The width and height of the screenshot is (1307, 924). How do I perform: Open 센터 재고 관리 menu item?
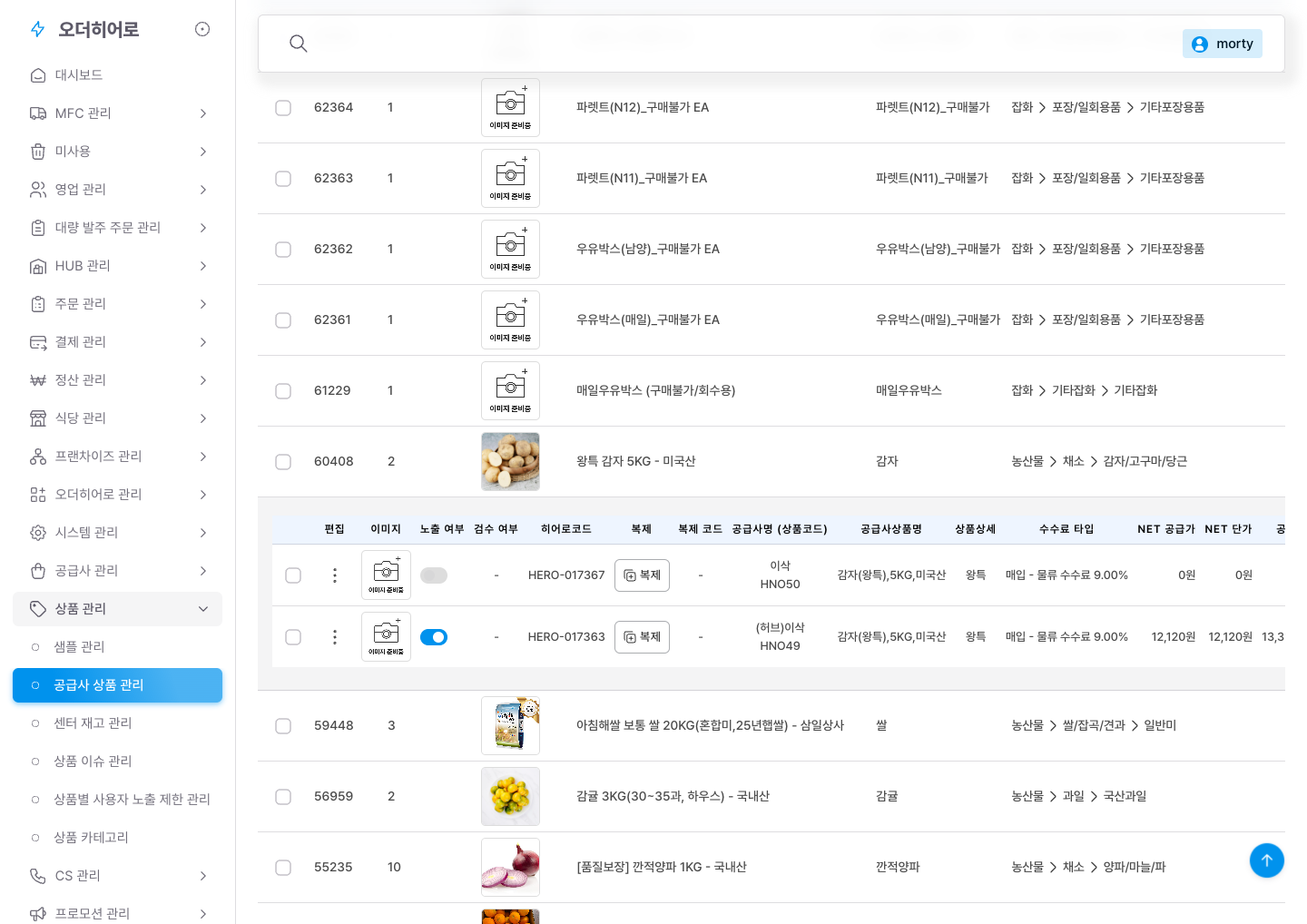pos(117,723)
